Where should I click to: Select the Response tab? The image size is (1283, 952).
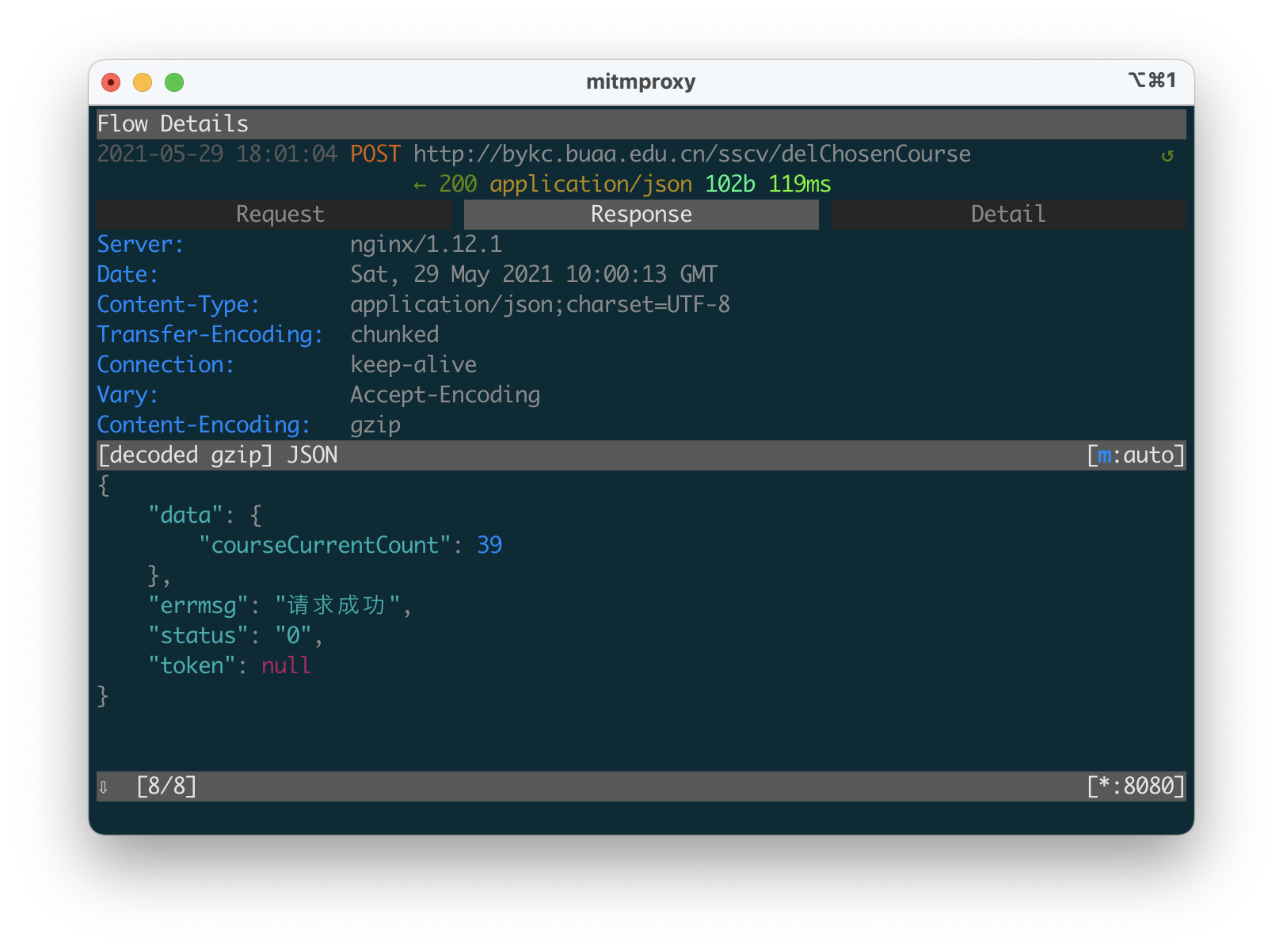pyautogui.click(x=641, y=215)
